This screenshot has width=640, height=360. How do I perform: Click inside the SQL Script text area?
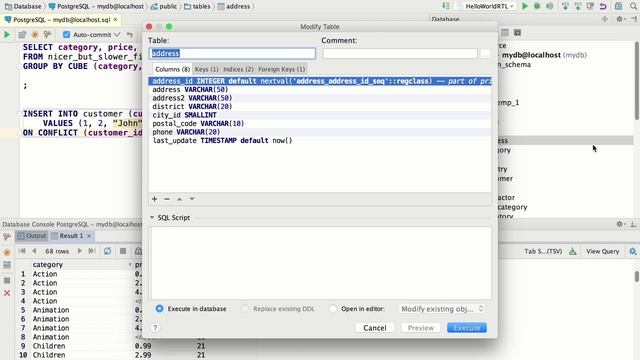321,263
